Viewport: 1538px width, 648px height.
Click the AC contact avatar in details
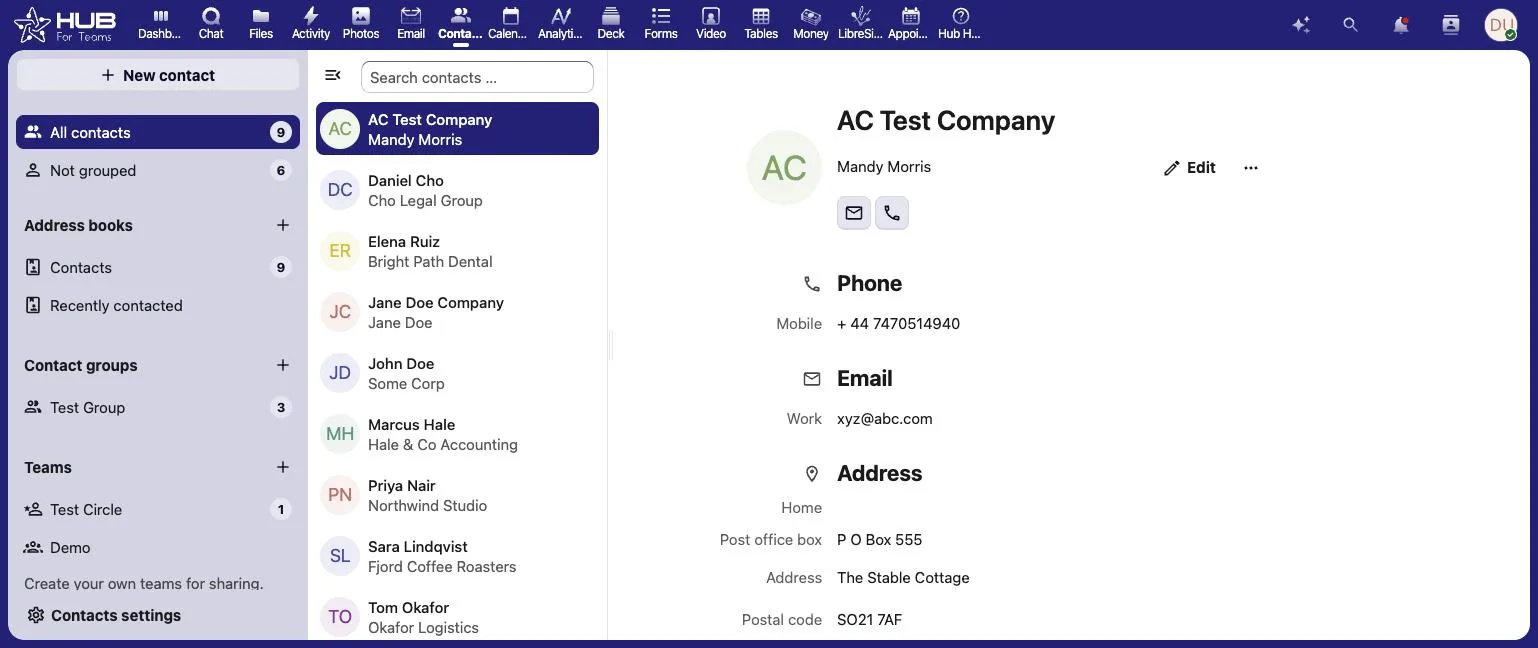click(784, 168)
